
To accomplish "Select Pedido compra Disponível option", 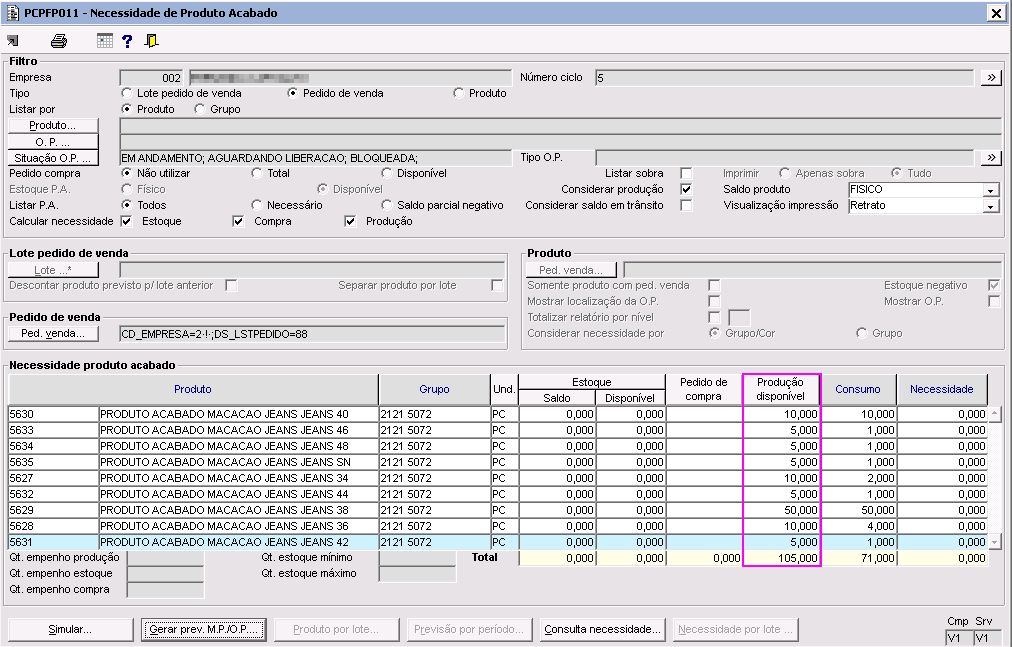I will [386, 173].
